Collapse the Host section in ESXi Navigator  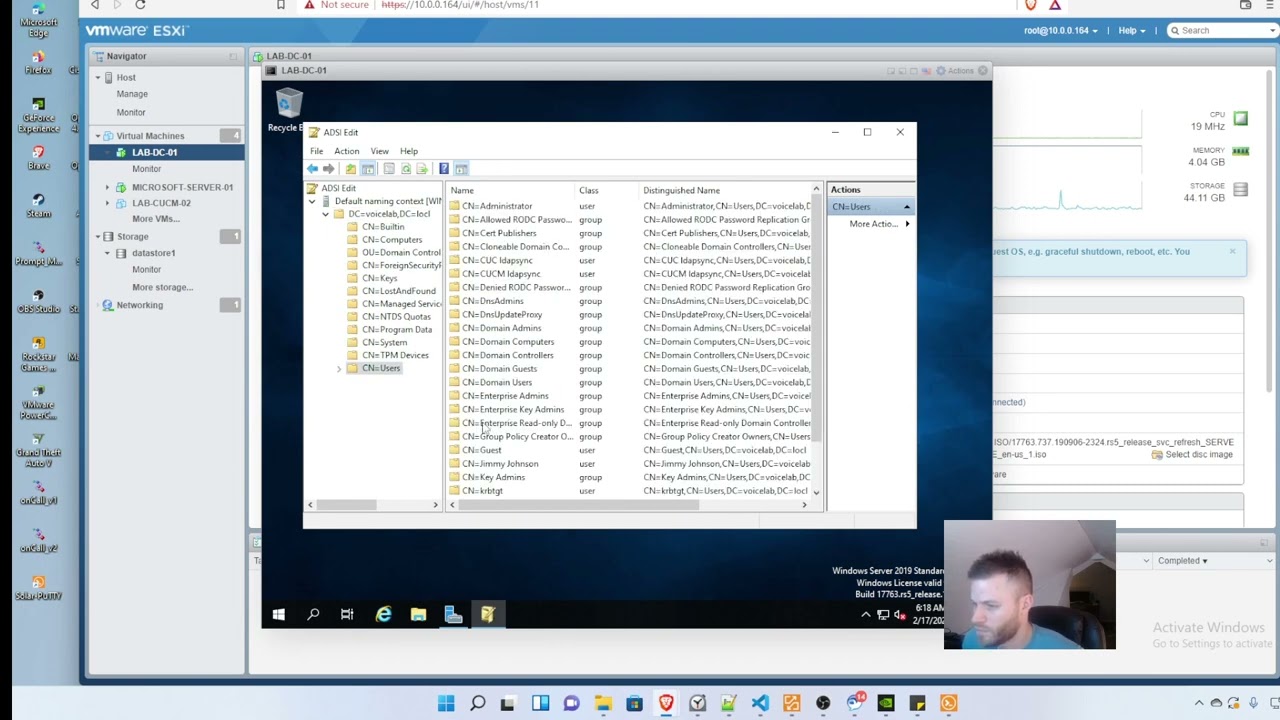point(98,77)
